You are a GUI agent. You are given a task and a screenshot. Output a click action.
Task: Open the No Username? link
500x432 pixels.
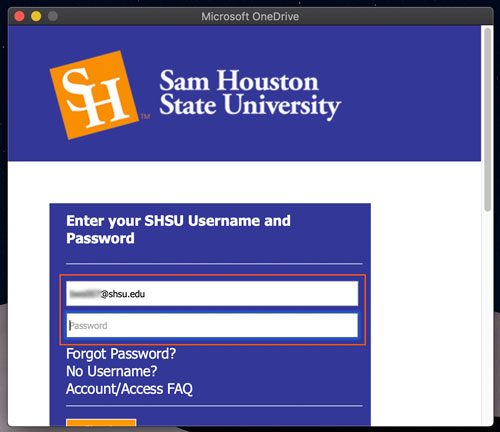(x=112, y=371)
